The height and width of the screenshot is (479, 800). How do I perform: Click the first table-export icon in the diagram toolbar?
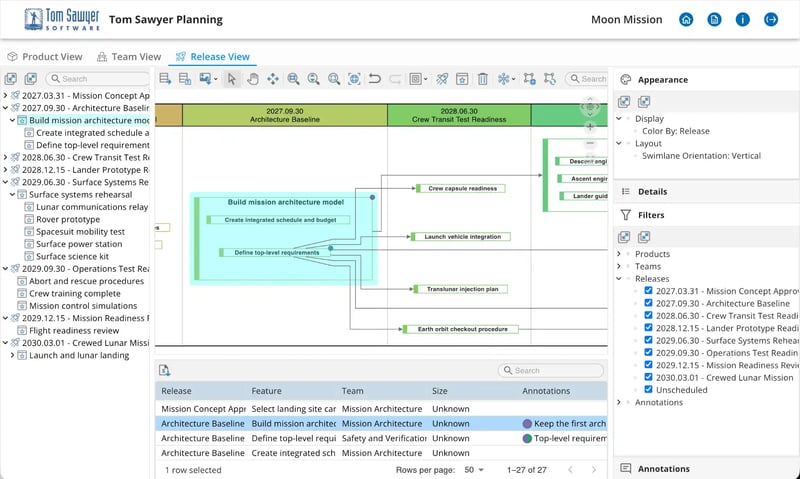pyautogui.click(x=165, y=79)
